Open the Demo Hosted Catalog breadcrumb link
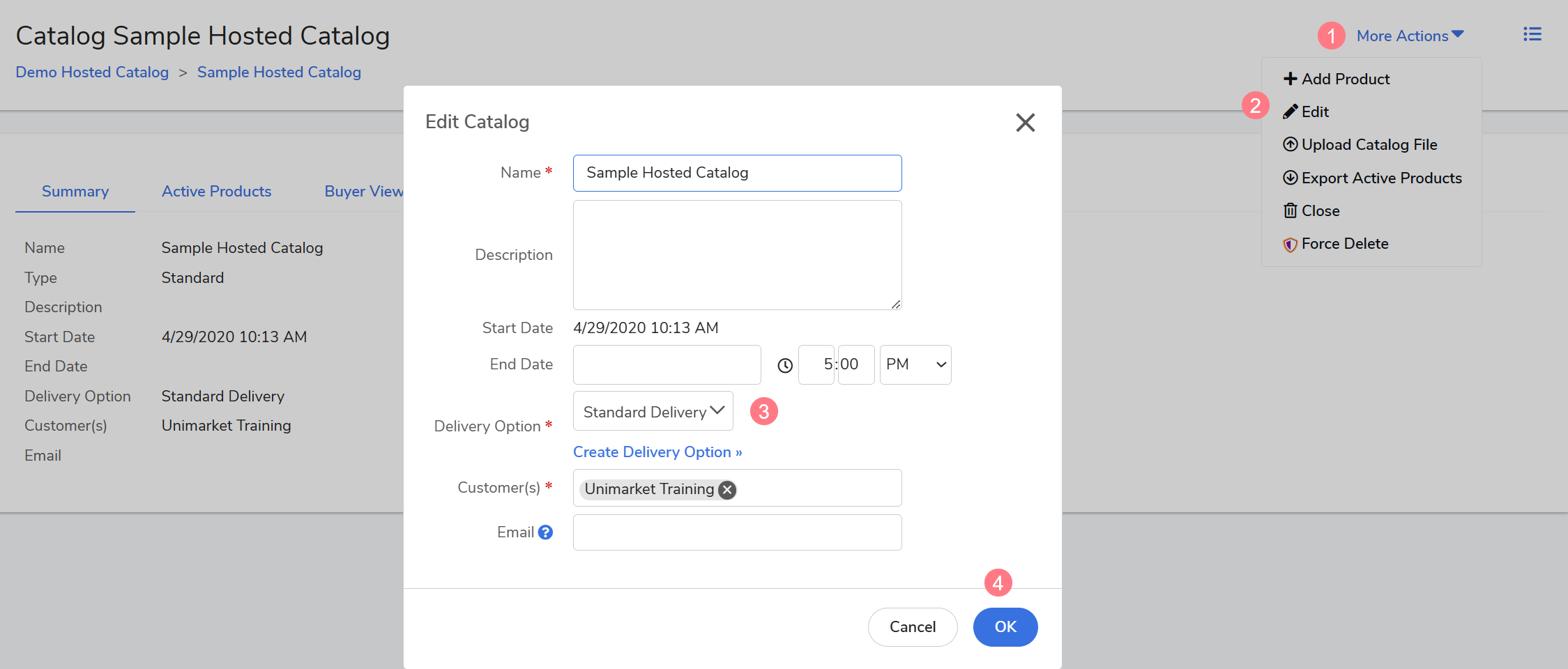This screenshot has width=1568, height=669. point(92,72)
